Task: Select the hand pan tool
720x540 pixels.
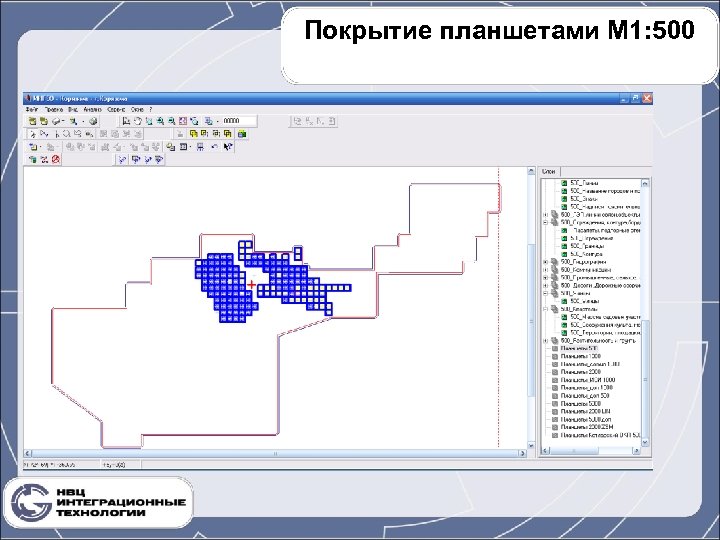Action: pyautogui.click(x=138, y=121)
